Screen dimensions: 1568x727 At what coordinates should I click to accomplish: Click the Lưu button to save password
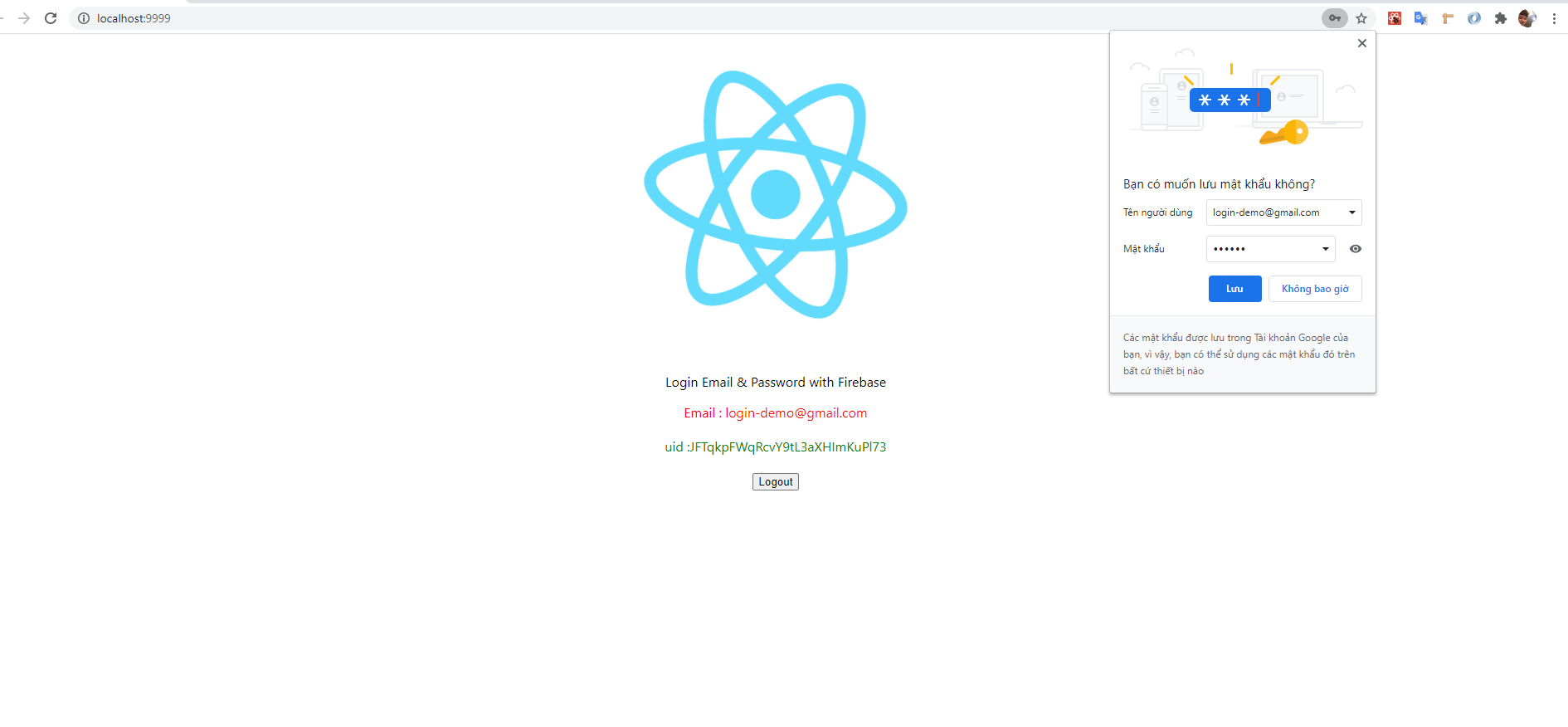(1234, 289)
